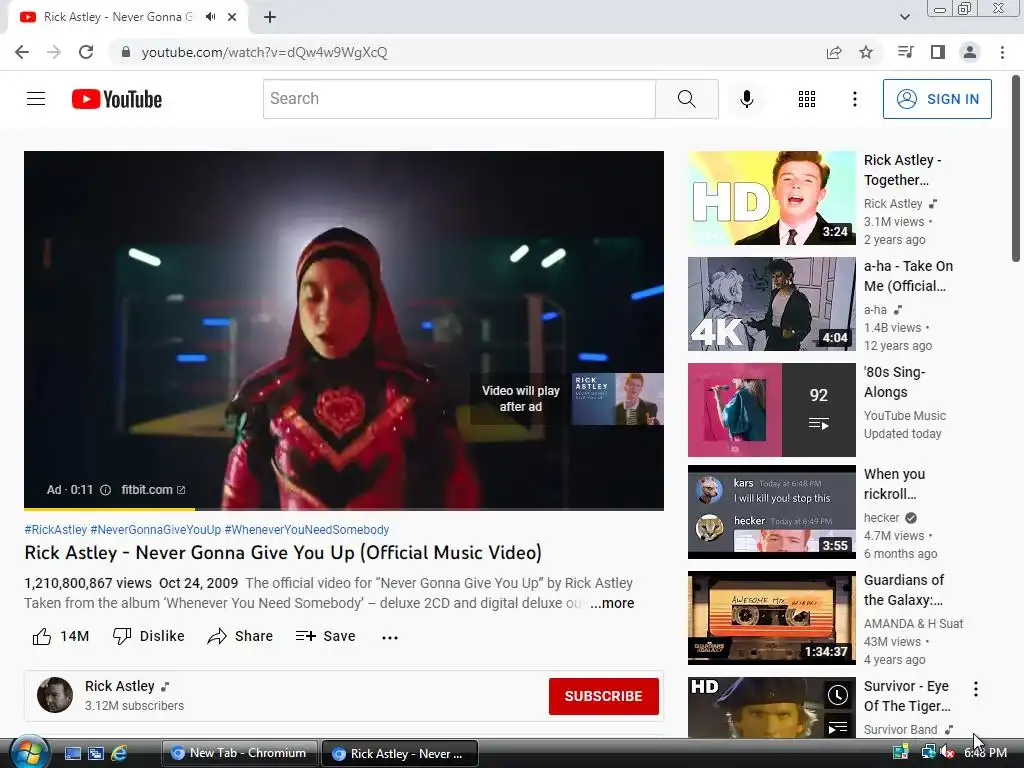
Task: Open the tab search chevron
Action: (904, 17)
